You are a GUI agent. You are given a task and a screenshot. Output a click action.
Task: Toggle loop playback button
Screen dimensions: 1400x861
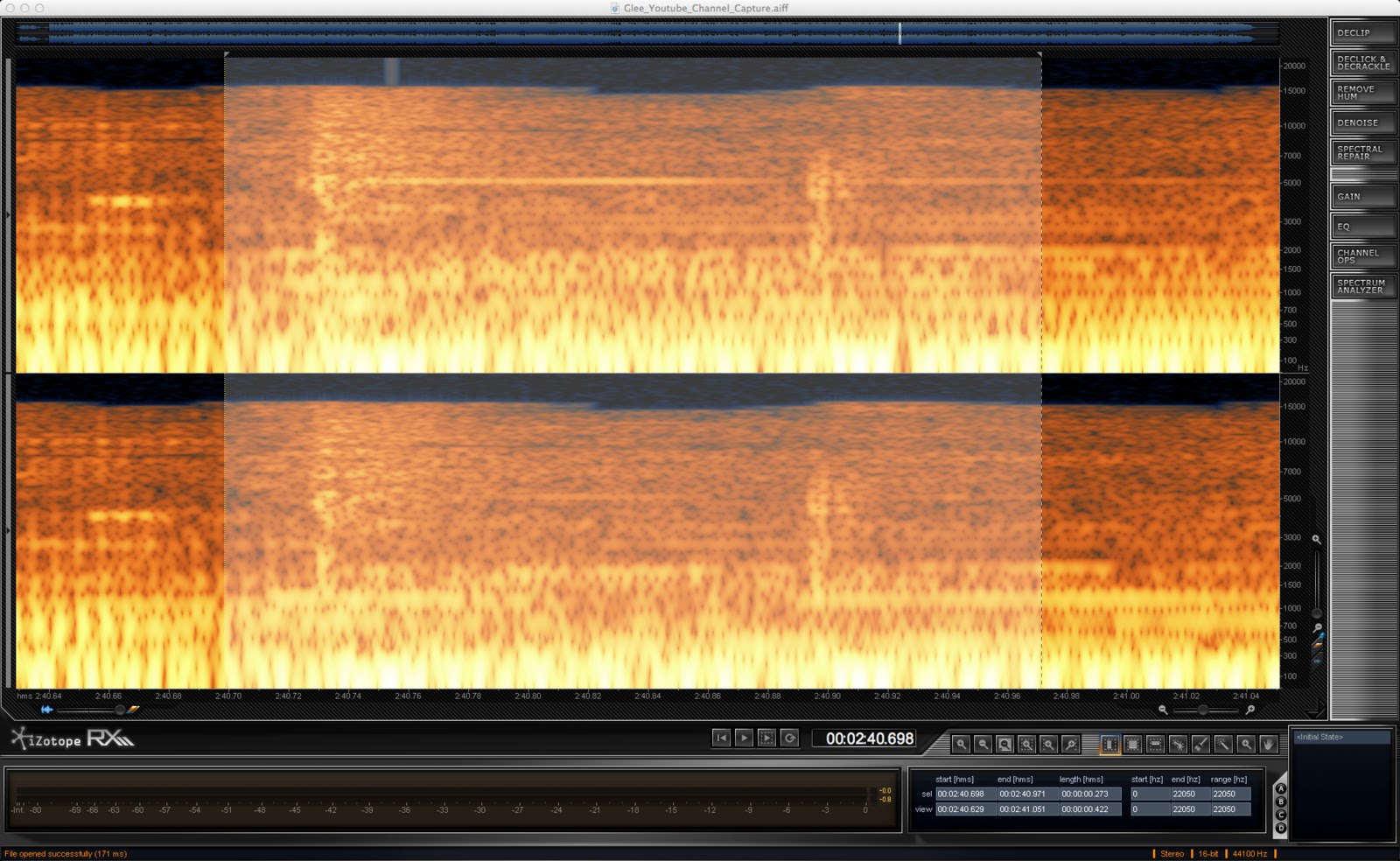click(x=789, y=738)
